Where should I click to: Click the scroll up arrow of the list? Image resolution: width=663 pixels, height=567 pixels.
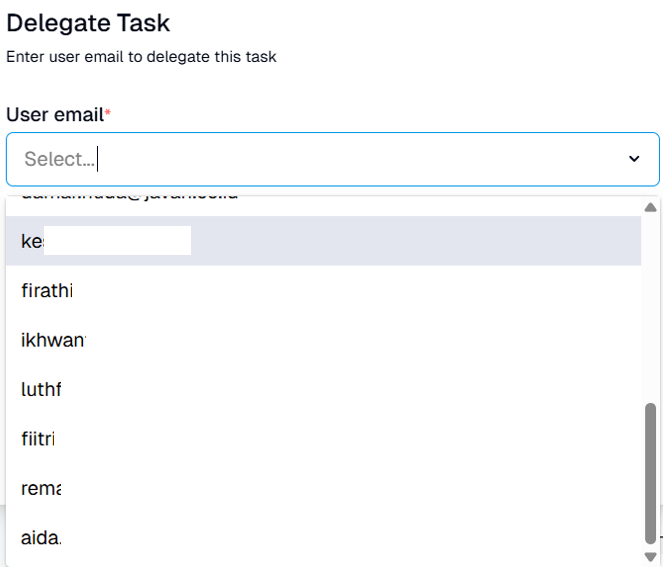click(x=650, y=207)
